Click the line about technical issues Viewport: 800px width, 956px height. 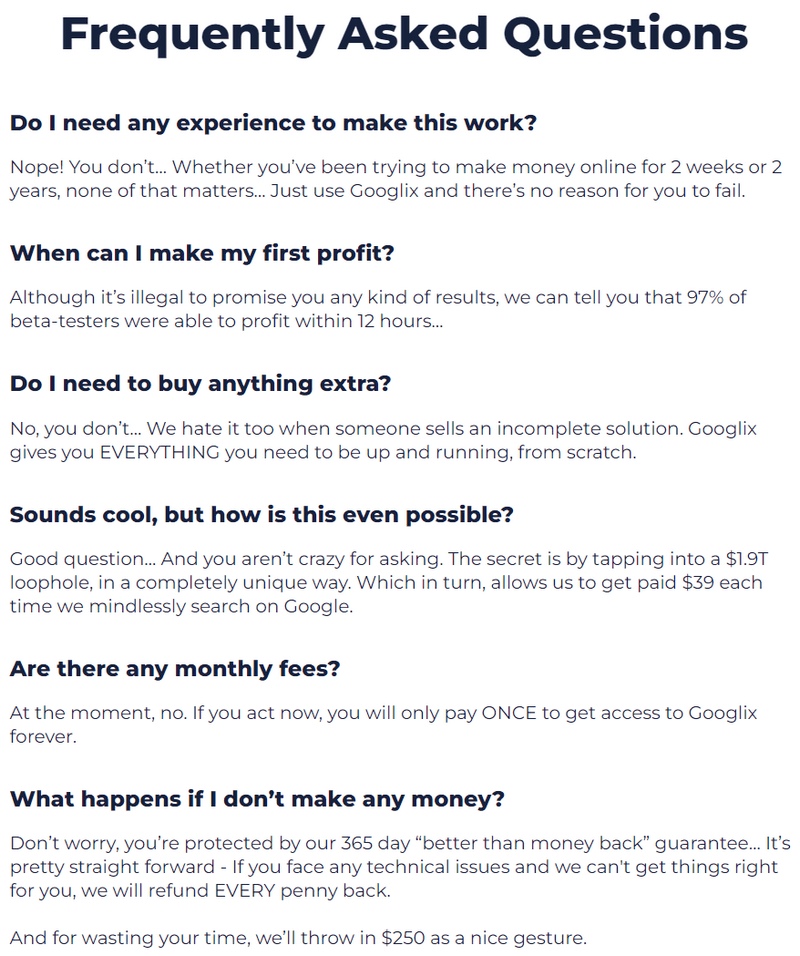pyautogui.click(x=394, y=867)
